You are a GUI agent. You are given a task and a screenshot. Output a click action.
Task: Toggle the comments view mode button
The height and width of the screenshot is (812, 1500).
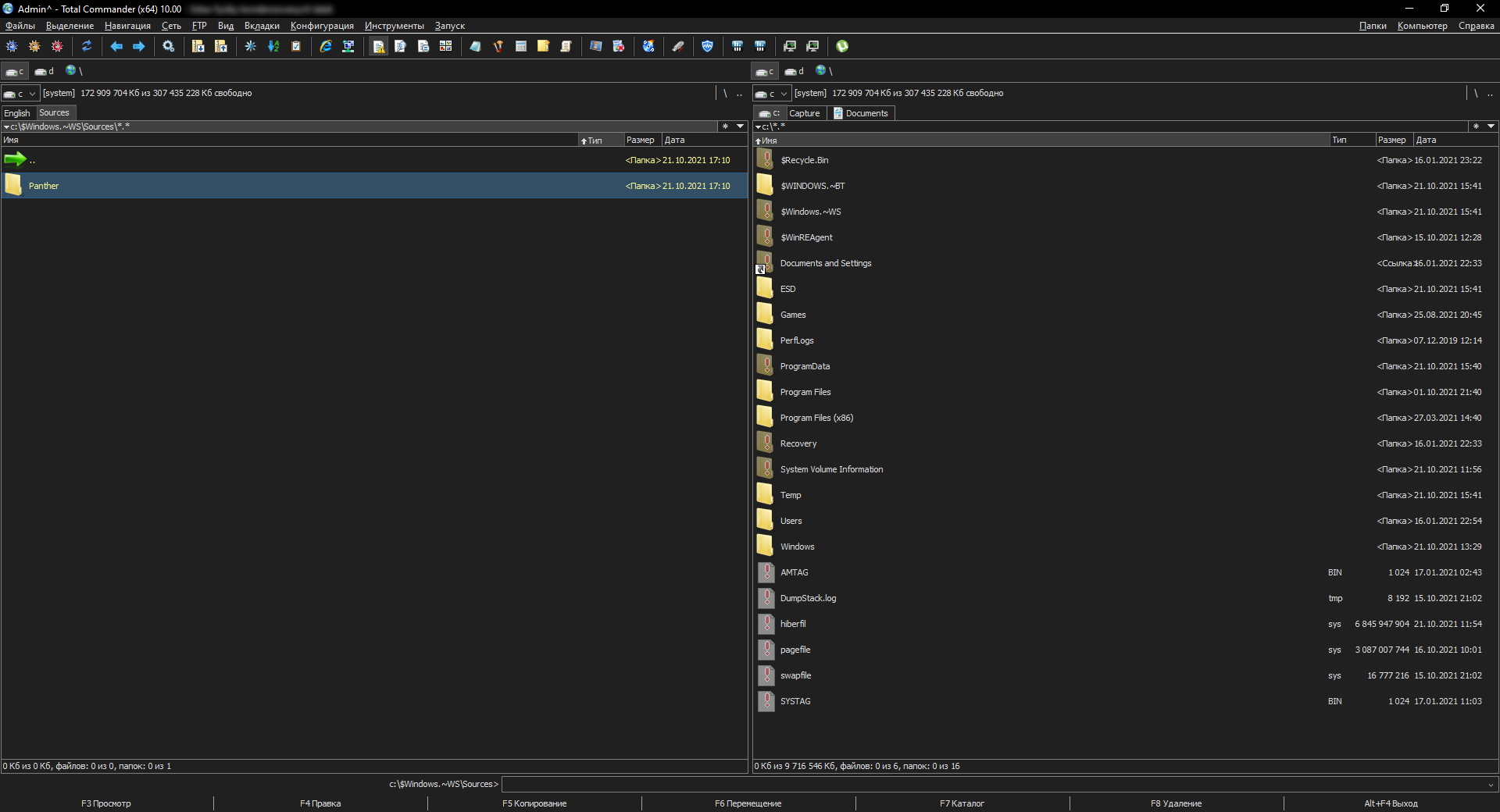(x=423, y=46)
